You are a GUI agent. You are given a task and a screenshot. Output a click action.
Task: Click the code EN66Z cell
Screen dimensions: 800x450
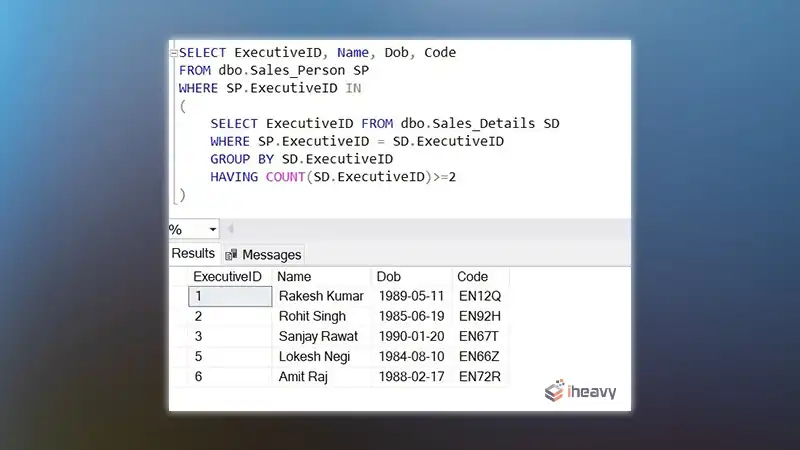[480, 357]
